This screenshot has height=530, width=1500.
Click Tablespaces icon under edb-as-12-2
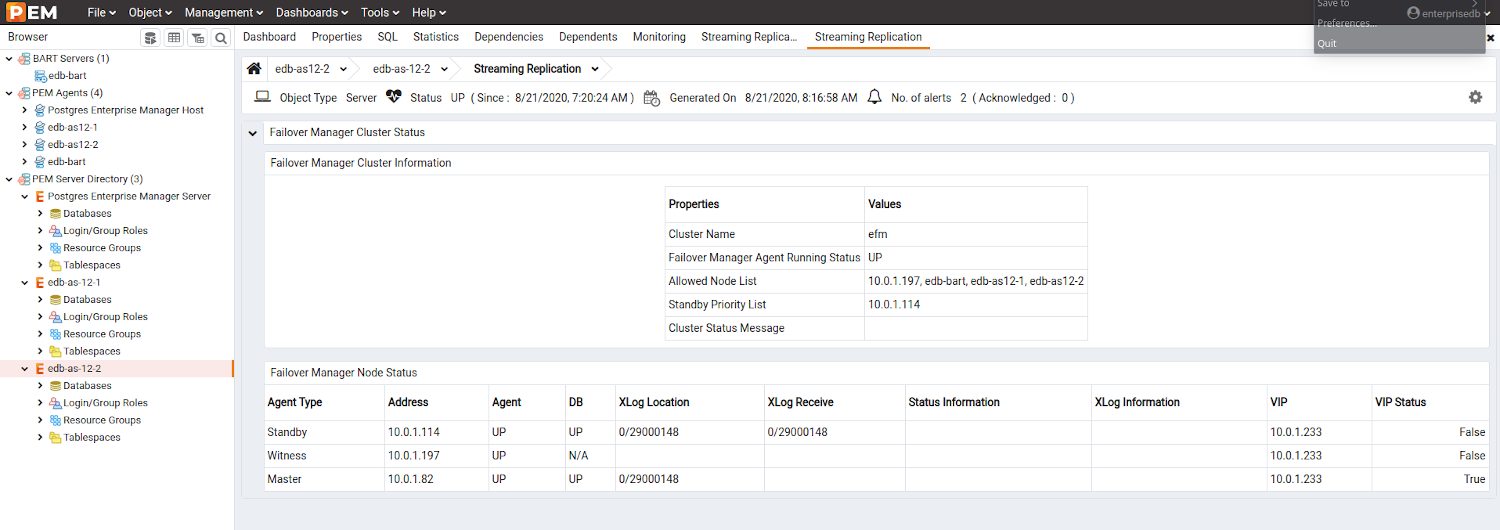tap(56, 437)
